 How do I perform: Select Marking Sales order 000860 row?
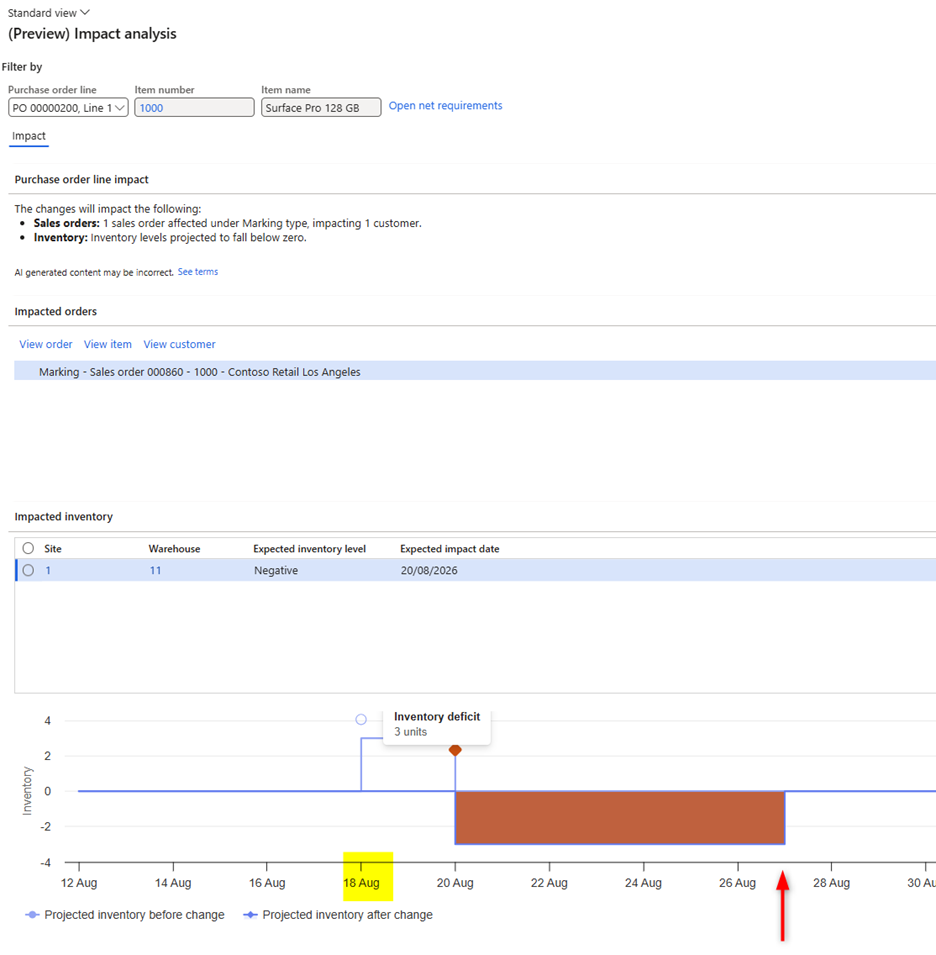pos(475,372)
